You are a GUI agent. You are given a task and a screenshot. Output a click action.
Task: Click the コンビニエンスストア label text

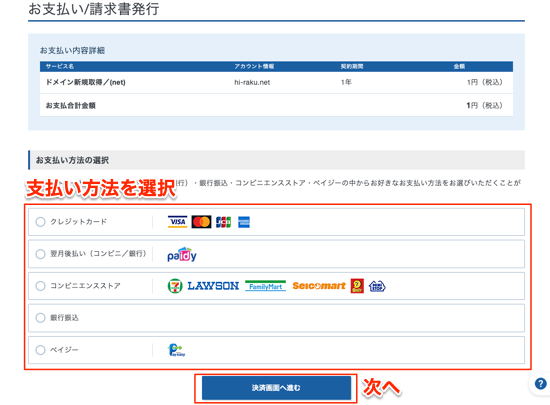pos(85,286)
